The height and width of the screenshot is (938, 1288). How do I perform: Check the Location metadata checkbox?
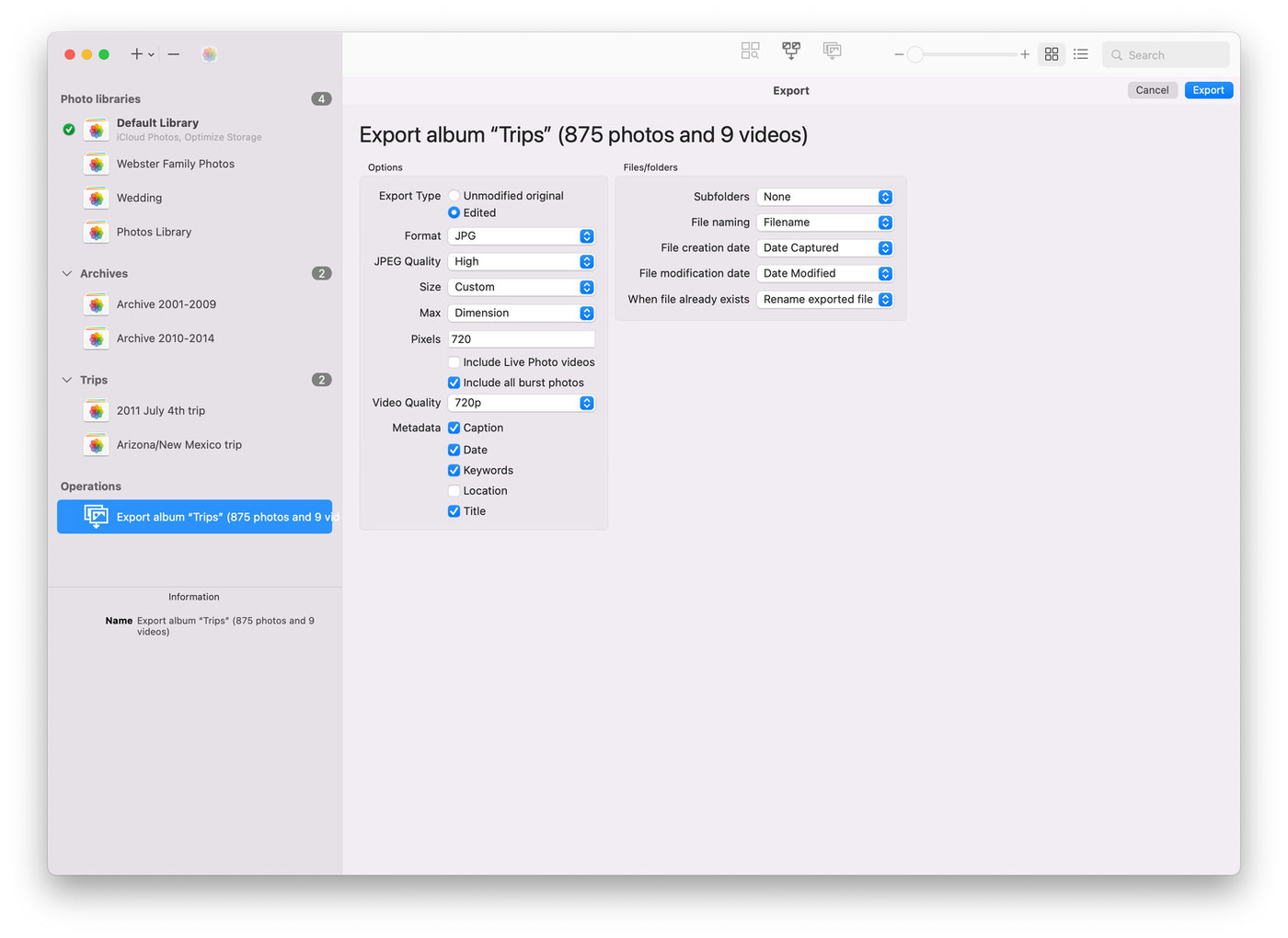[454, 491]
